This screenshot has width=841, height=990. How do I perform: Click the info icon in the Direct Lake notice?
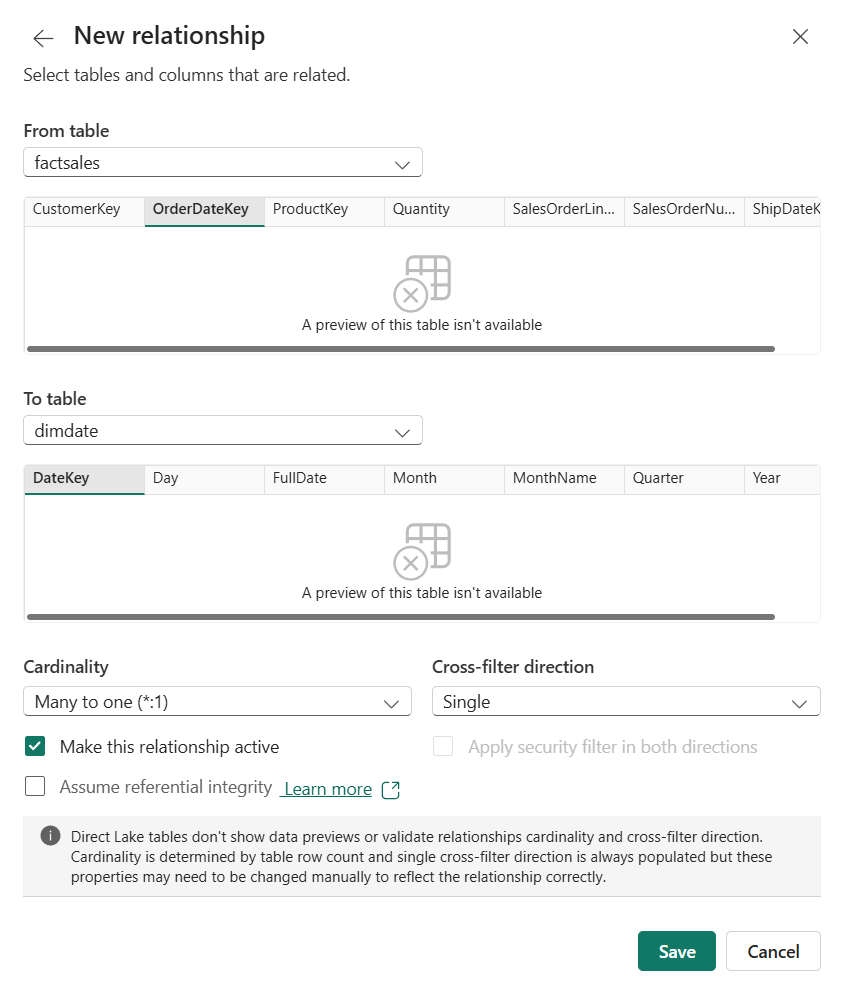click(x=51, y=836)
